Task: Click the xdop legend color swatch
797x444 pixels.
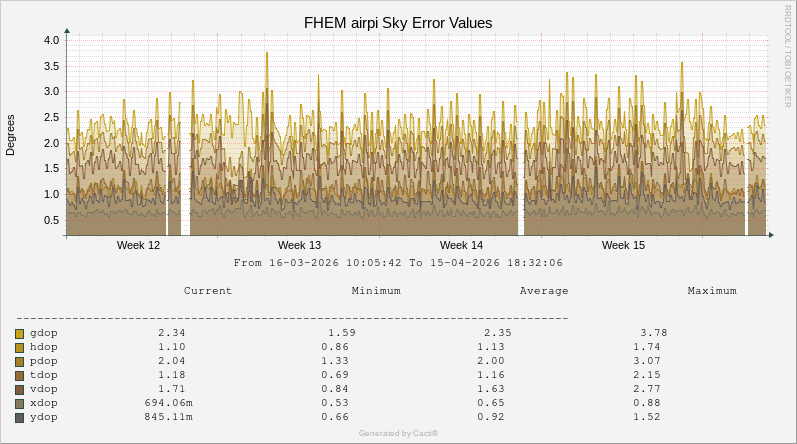Action: click(19, 403)
